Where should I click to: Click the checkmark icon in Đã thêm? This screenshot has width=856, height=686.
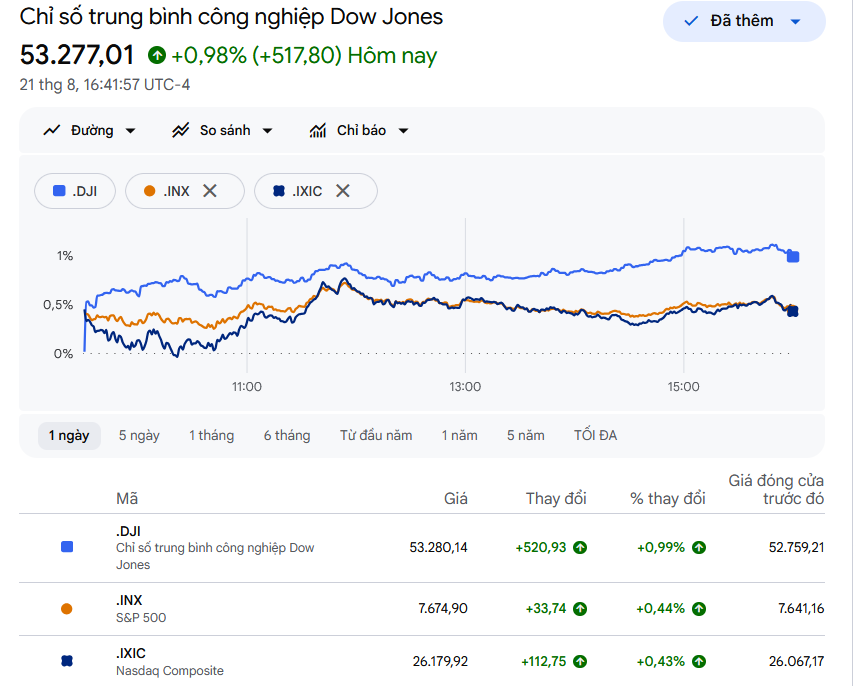(x=691, y=21)
